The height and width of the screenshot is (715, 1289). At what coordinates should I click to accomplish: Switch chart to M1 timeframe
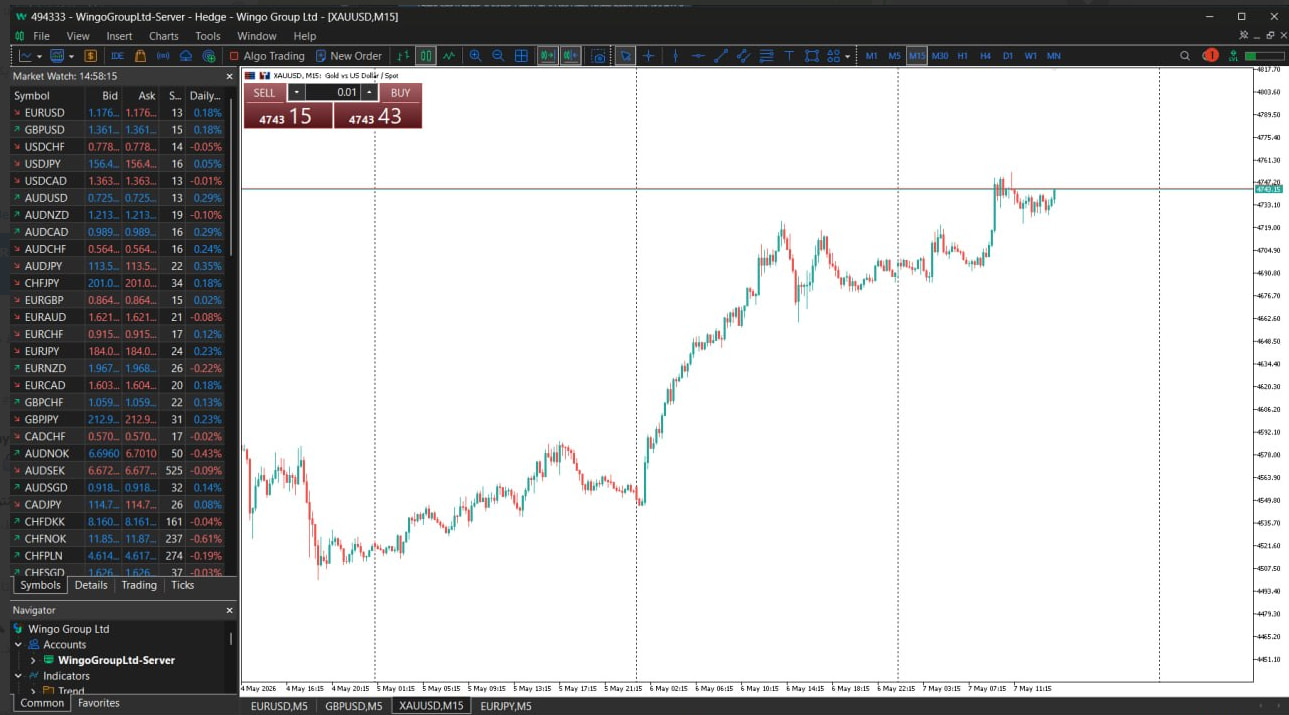(871, 56)
